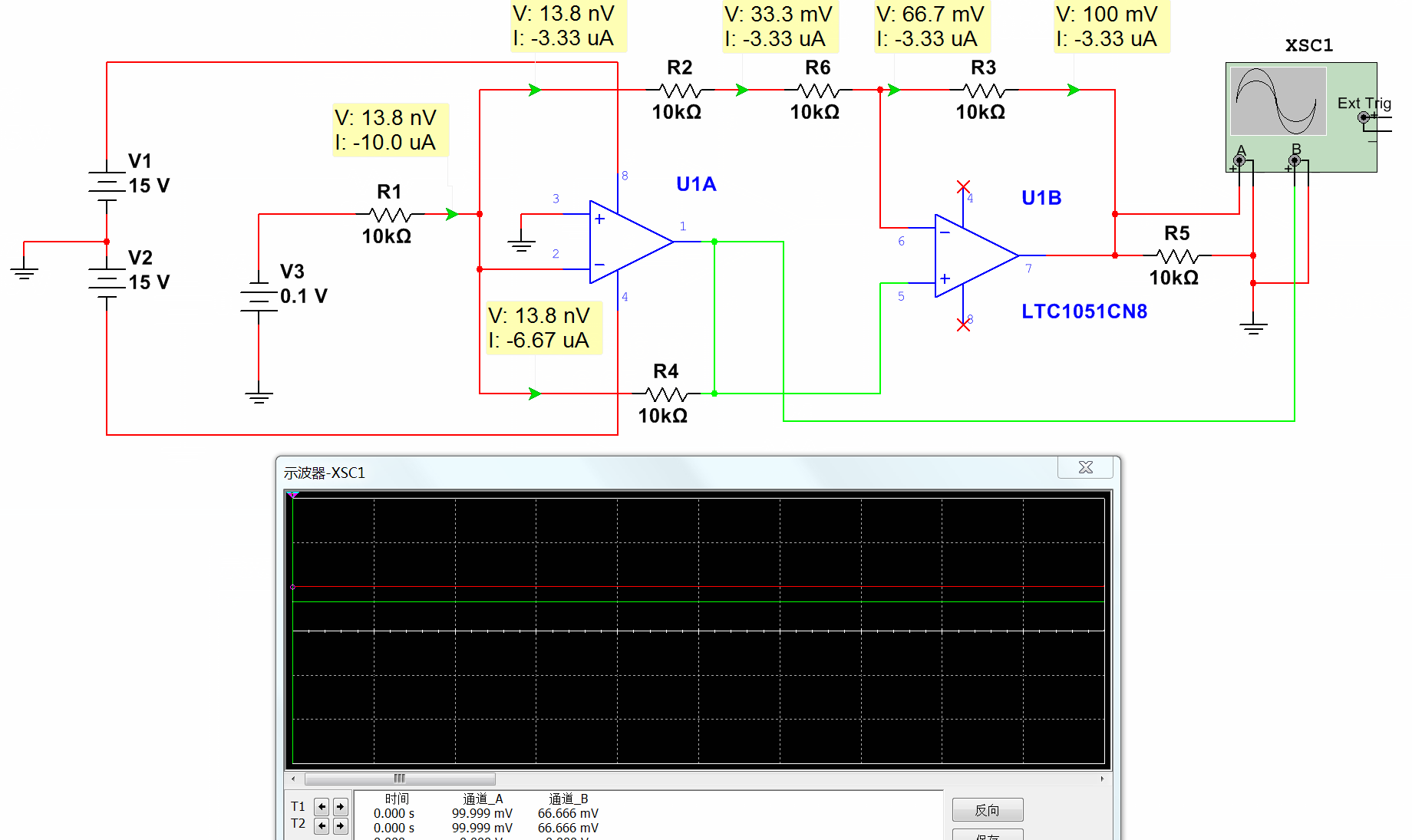Image resolution: width=1412 pixels, height=840 pixels.
Task: Click the 保存 (Save) button
Action: coord(987,835)
